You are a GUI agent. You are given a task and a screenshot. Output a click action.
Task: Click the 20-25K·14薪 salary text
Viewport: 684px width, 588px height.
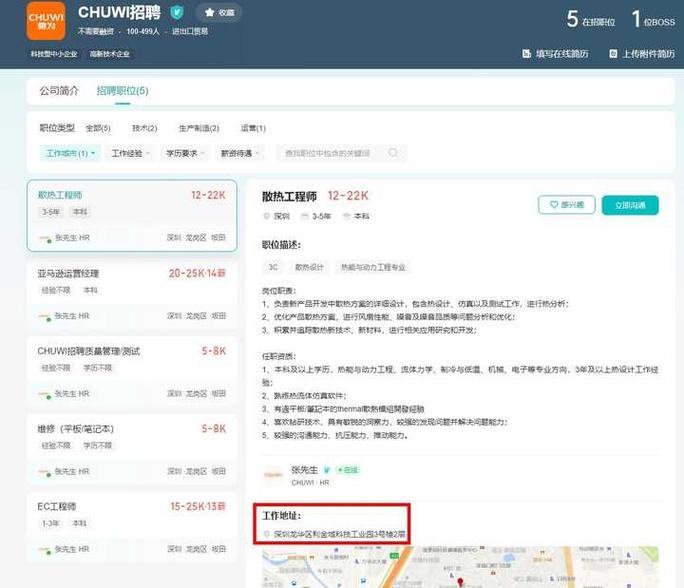pyautogui.click(x=197, y=273)
